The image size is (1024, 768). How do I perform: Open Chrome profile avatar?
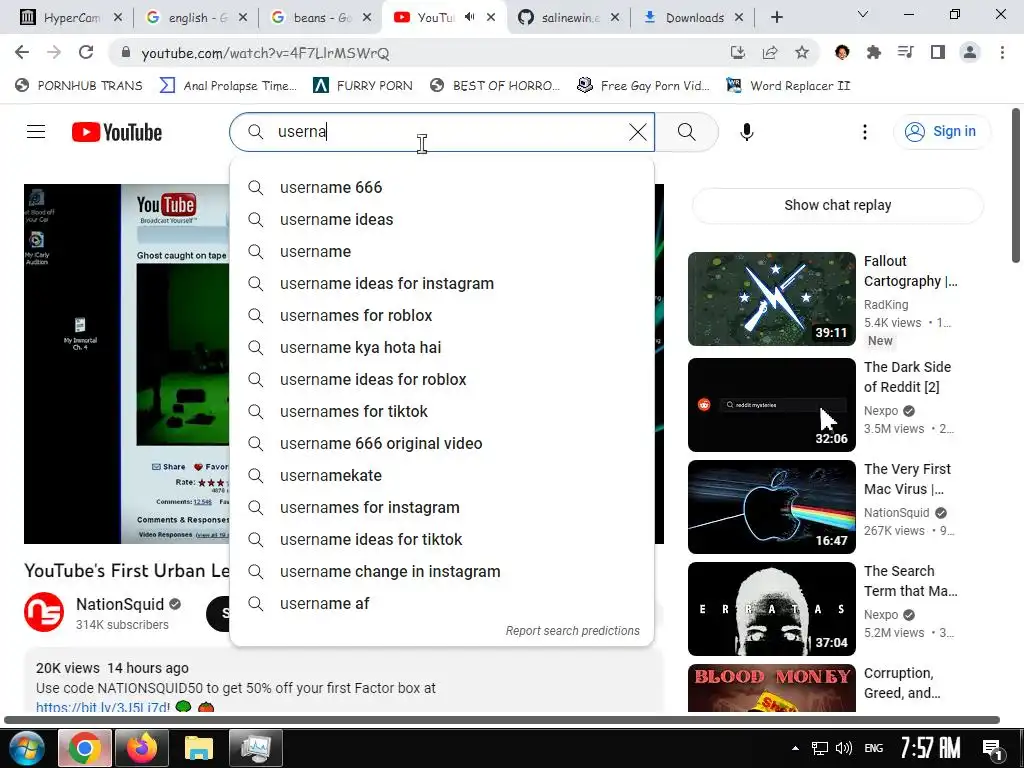pyautogui.click(x=970, y=52)
